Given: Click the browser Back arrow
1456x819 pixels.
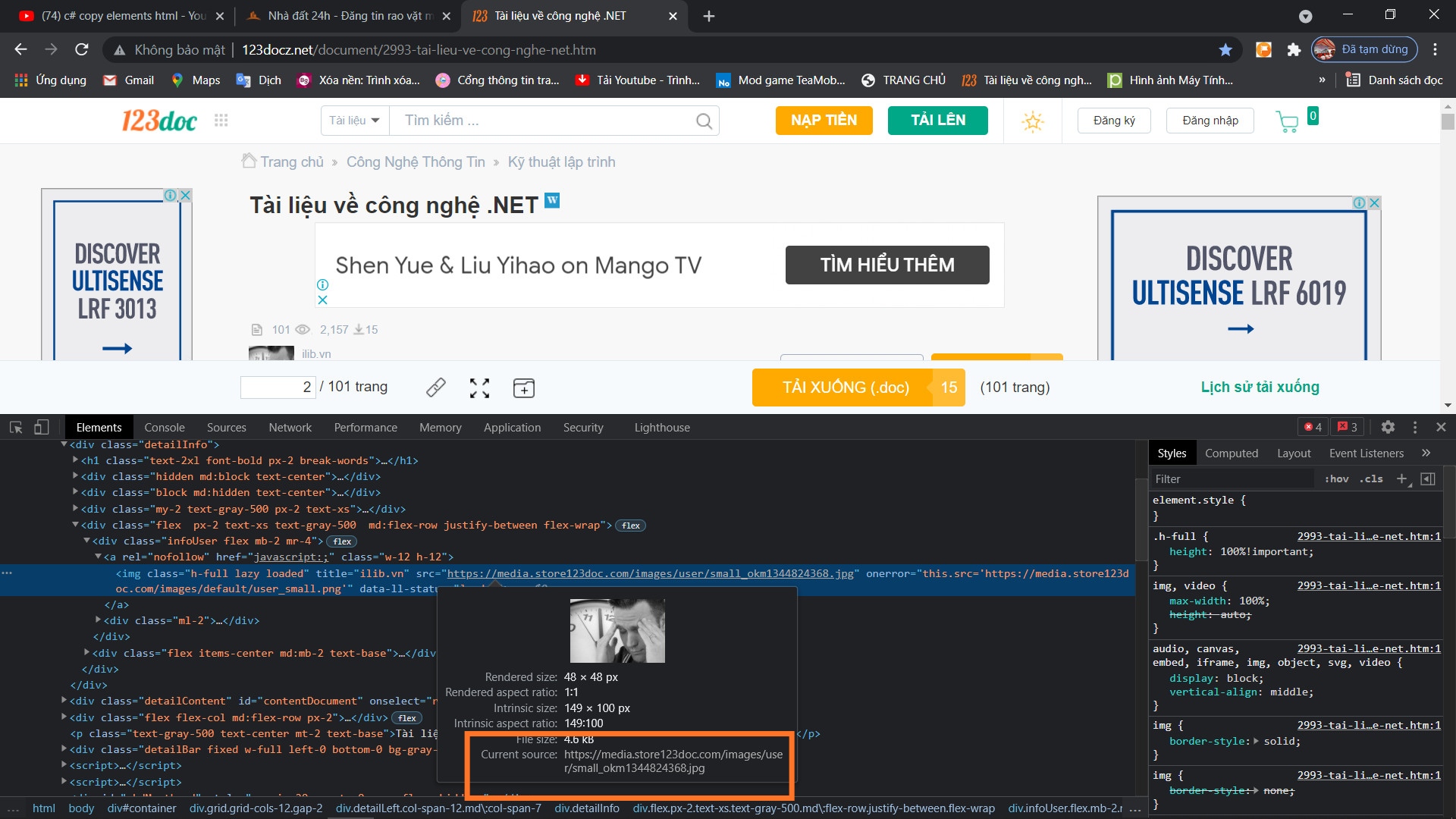Looking at the screenshot, I should (x=20, y=49).
